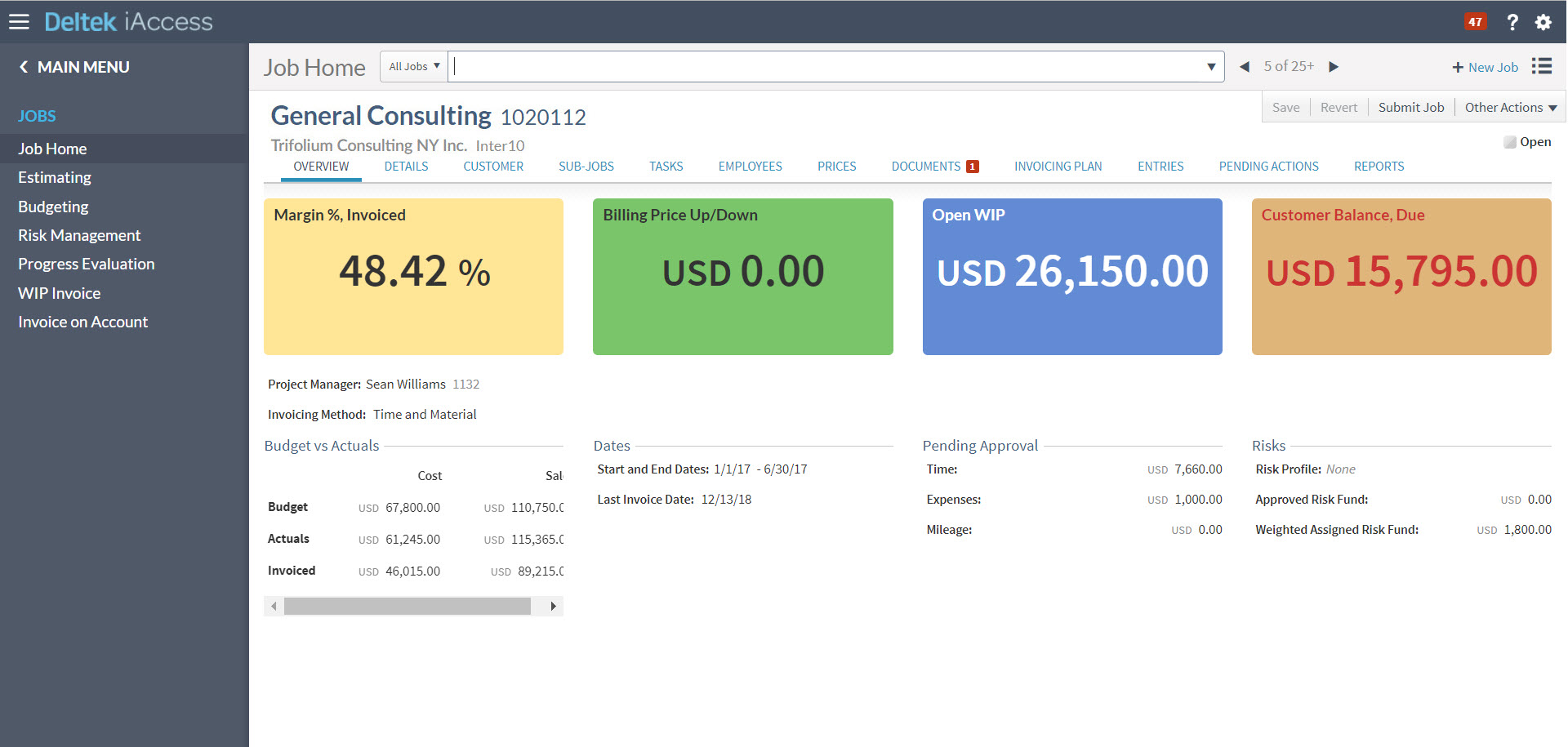Switch to the Documents tab
Screen dimensions: 1568x747
pos(926,167)
